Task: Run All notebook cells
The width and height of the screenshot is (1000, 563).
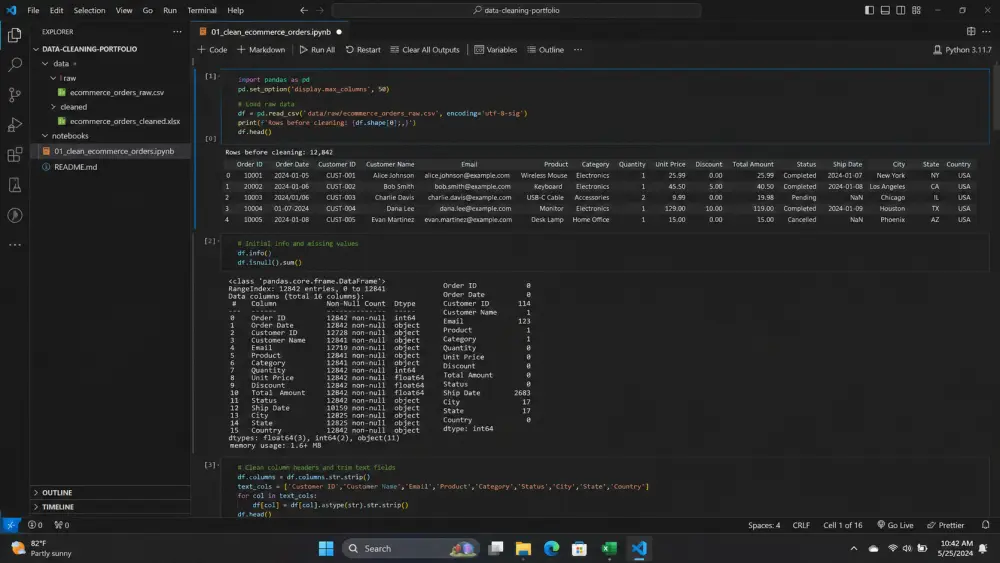Action: pyautogui.click(x=317, y=50)
